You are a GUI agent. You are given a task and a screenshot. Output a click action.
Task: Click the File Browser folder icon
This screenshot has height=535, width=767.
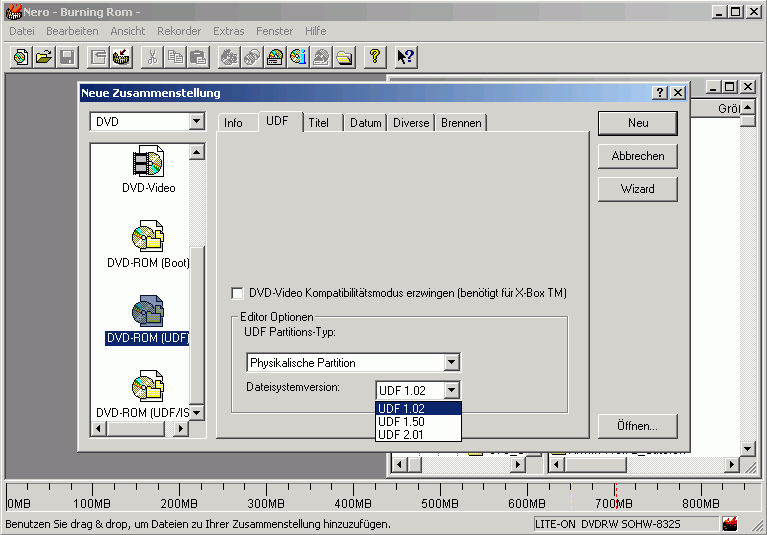coord(344,57)
